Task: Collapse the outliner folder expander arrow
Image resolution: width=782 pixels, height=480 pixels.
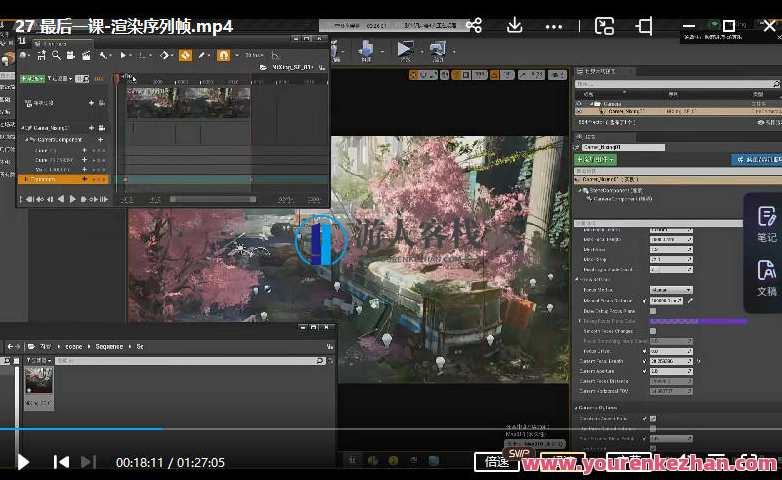Action: click(x=591, y=104)
